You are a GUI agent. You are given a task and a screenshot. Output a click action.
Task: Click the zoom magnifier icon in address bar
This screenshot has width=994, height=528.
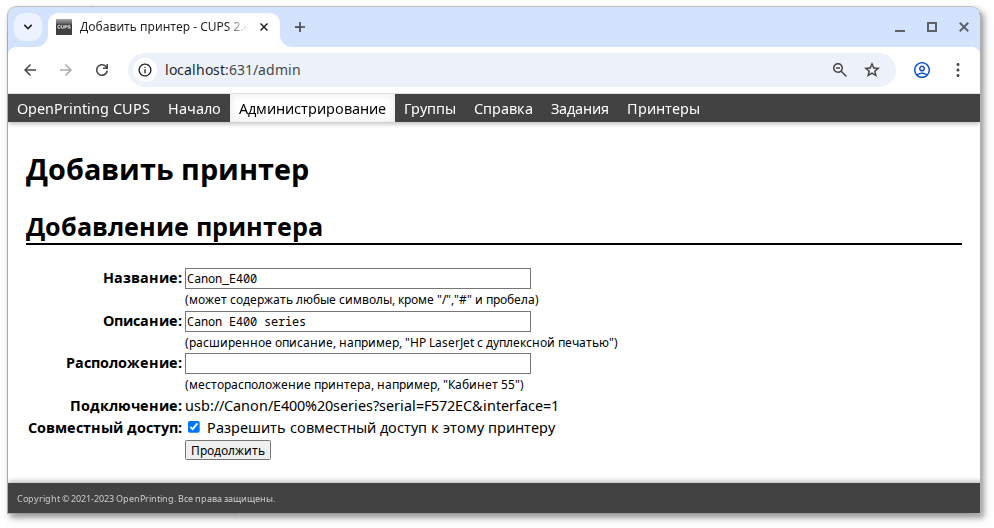coord(839,70)
